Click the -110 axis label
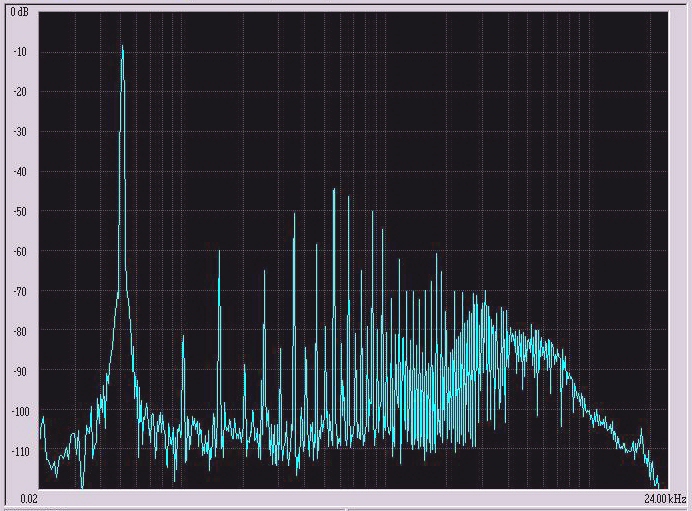Image resolution: width=692 pixels, height=511 pixels. (20, 452)
